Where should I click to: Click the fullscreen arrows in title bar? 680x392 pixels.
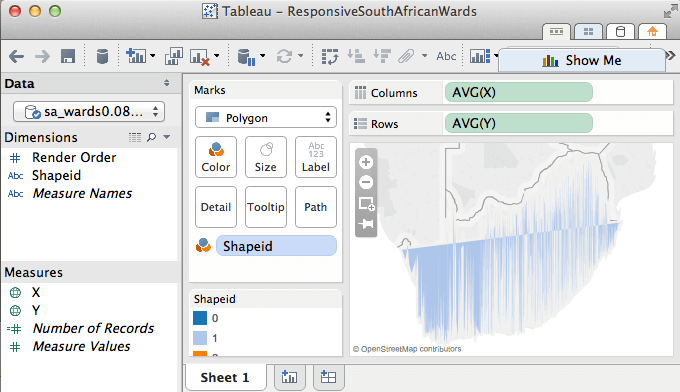coord(670,12)
